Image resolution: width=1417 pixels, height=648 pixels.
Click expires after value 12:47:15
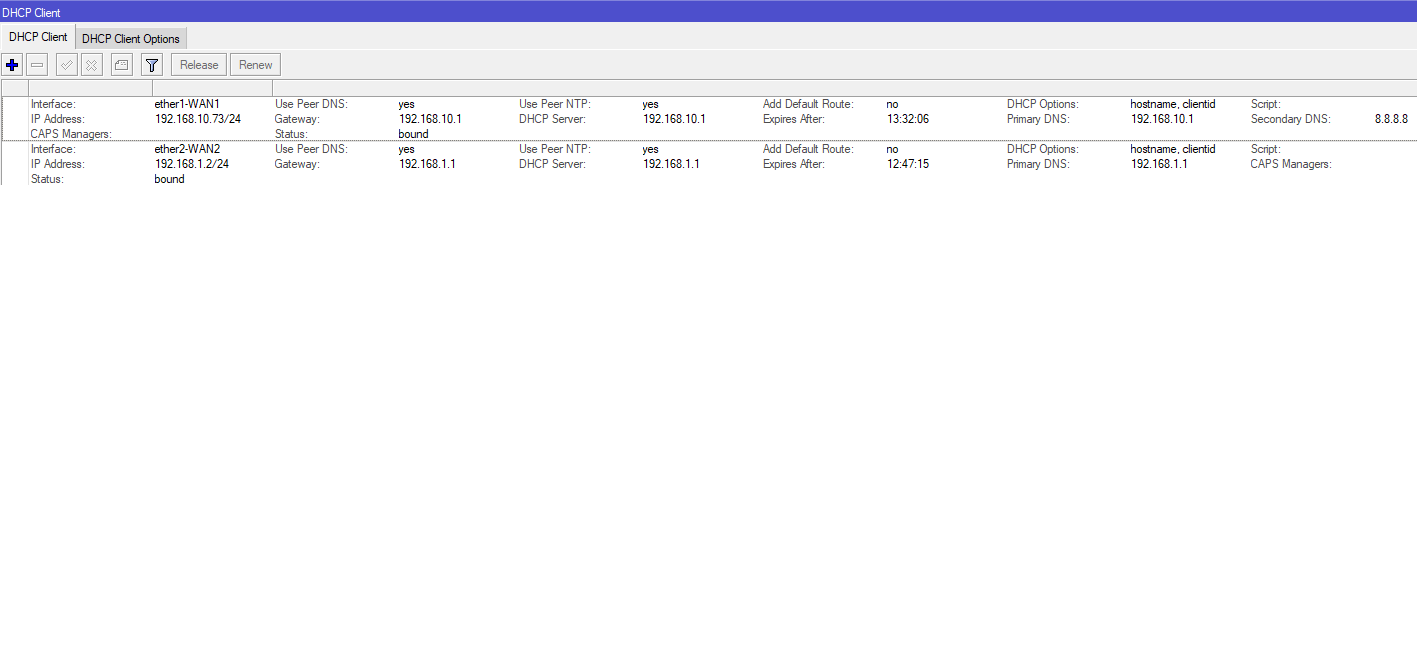click(908, 164)
